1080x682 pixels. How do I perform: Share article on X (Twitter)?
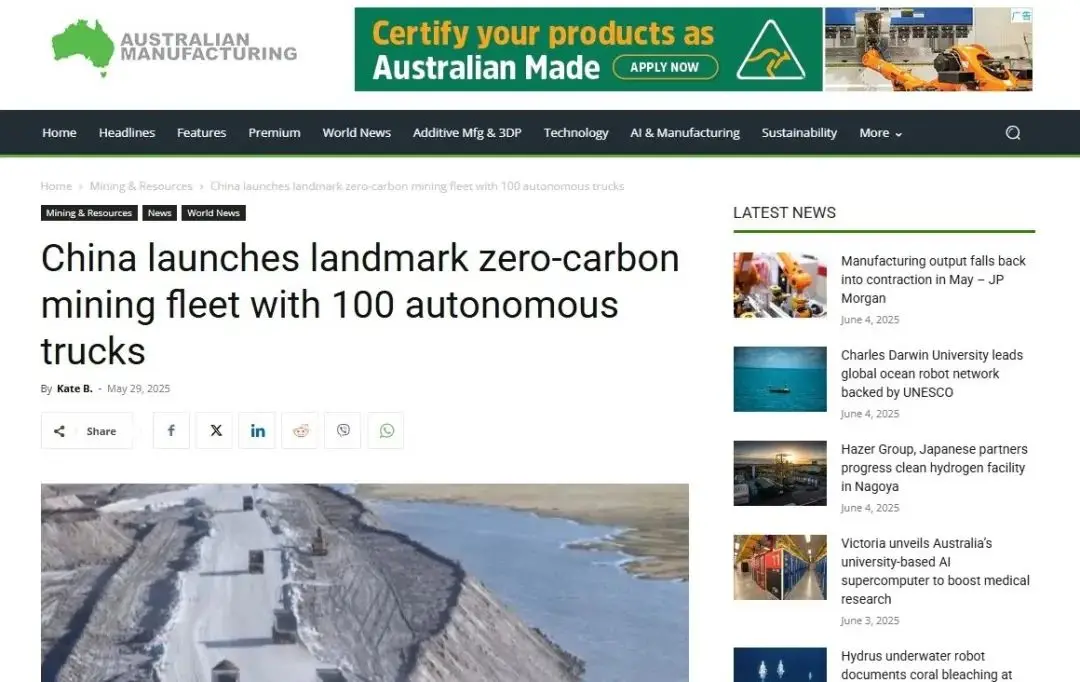point(215,431)
